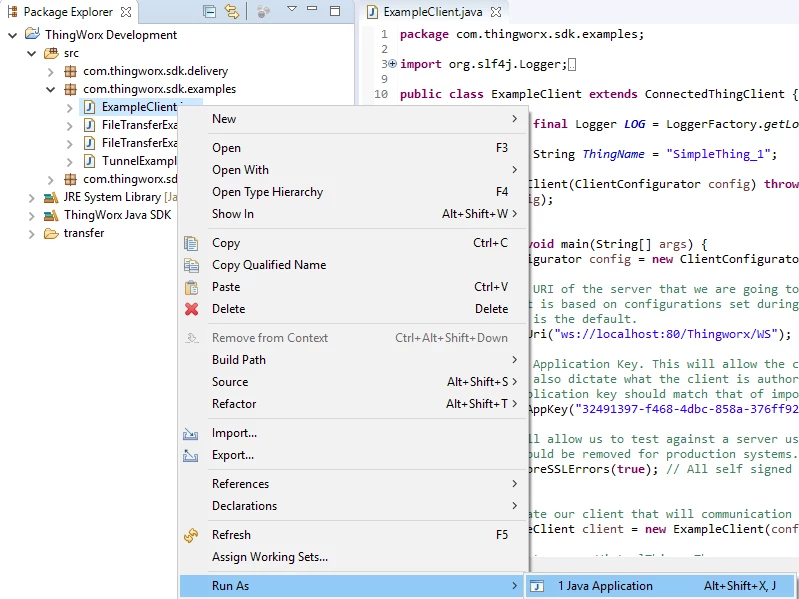Open the Source submenu

353,382
